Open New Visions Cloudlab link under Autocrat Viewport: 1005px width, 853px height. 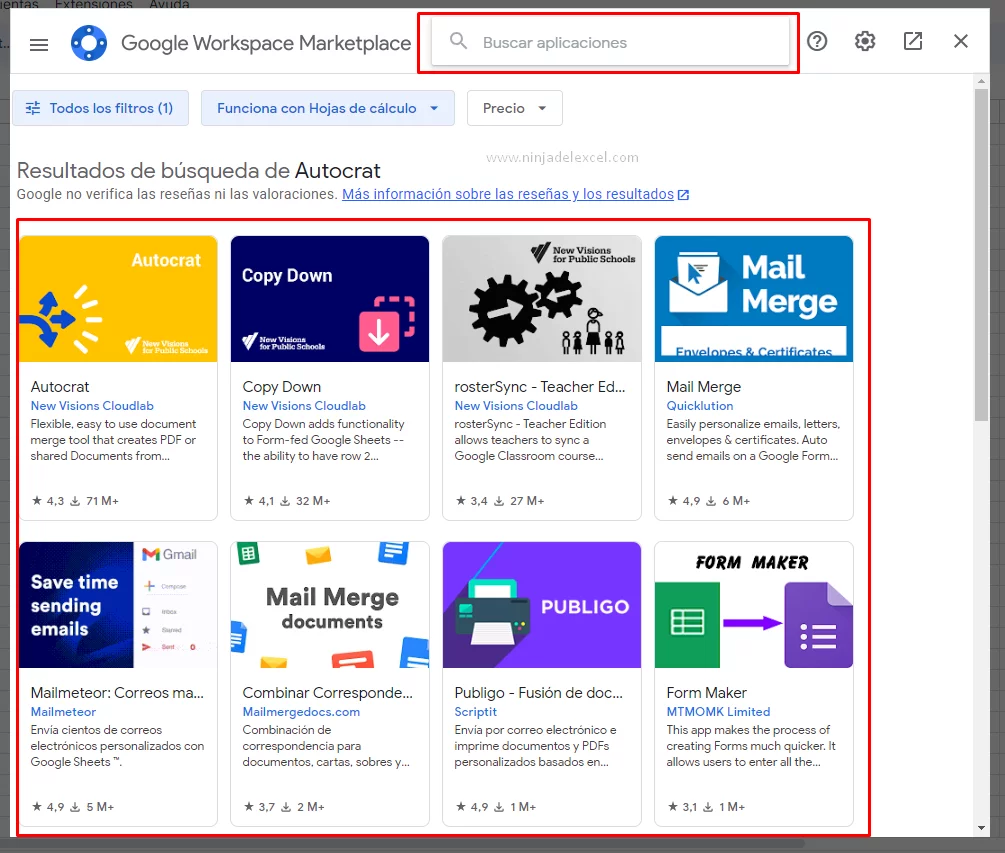(92, 406)
